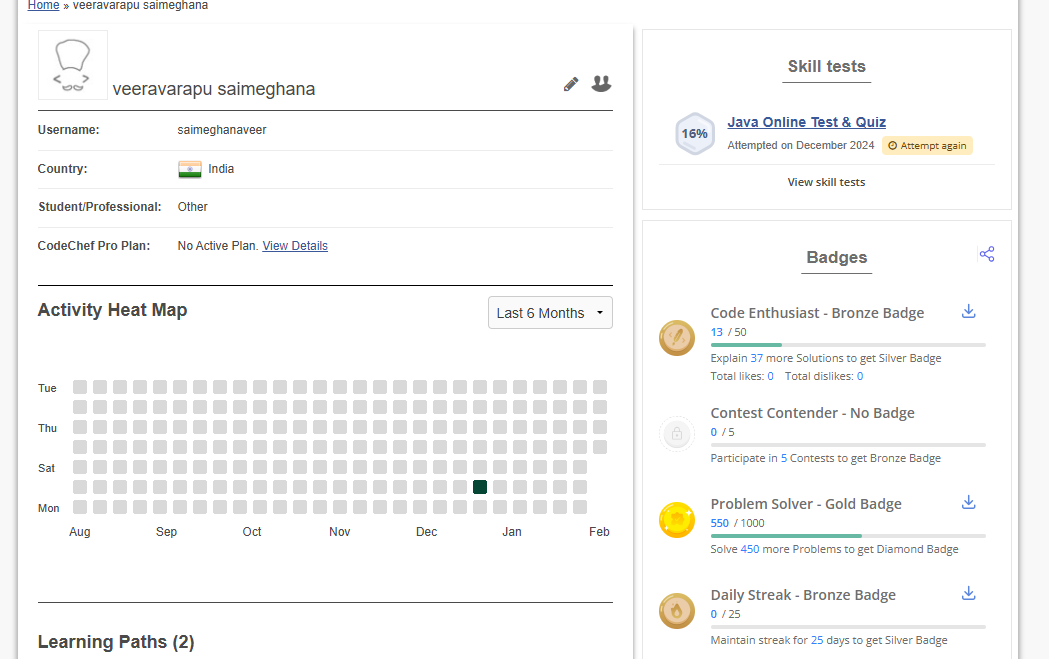The image size is (1049, 659).
Task: Click the Attempt again button
Action: coord(927,145)
